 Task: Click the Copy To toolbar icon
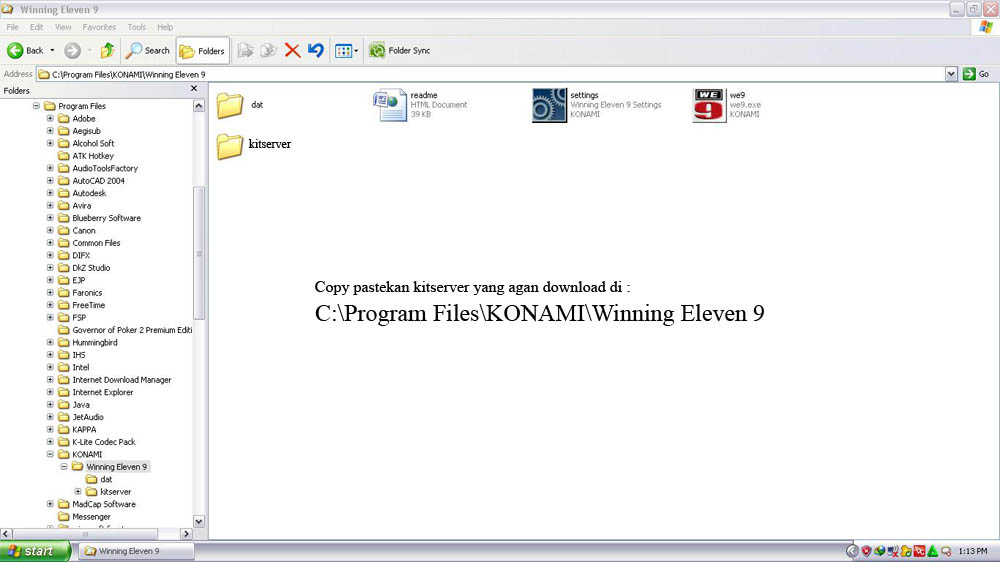coord(268,50)
